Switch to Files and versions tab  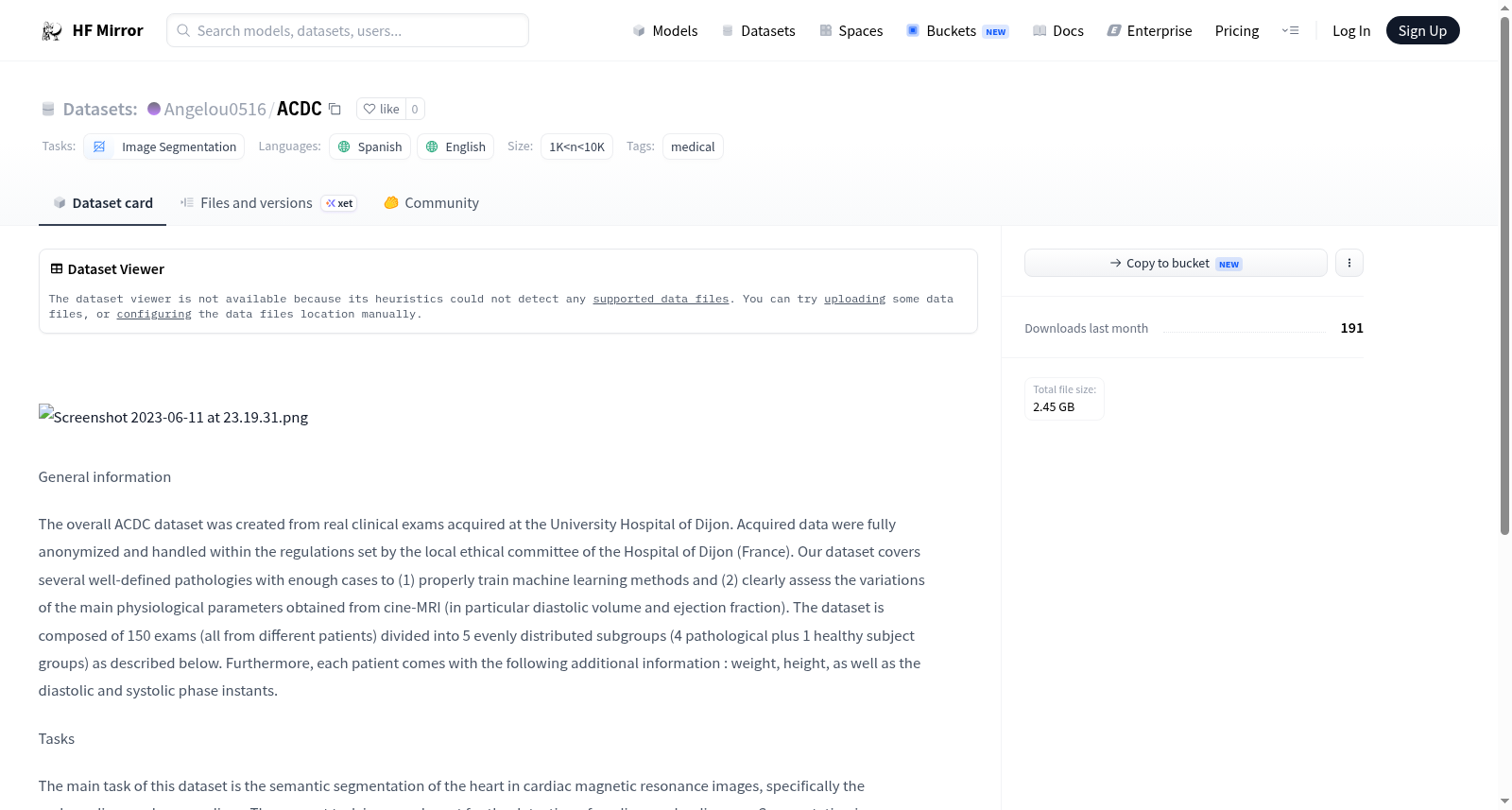point(268,202)
